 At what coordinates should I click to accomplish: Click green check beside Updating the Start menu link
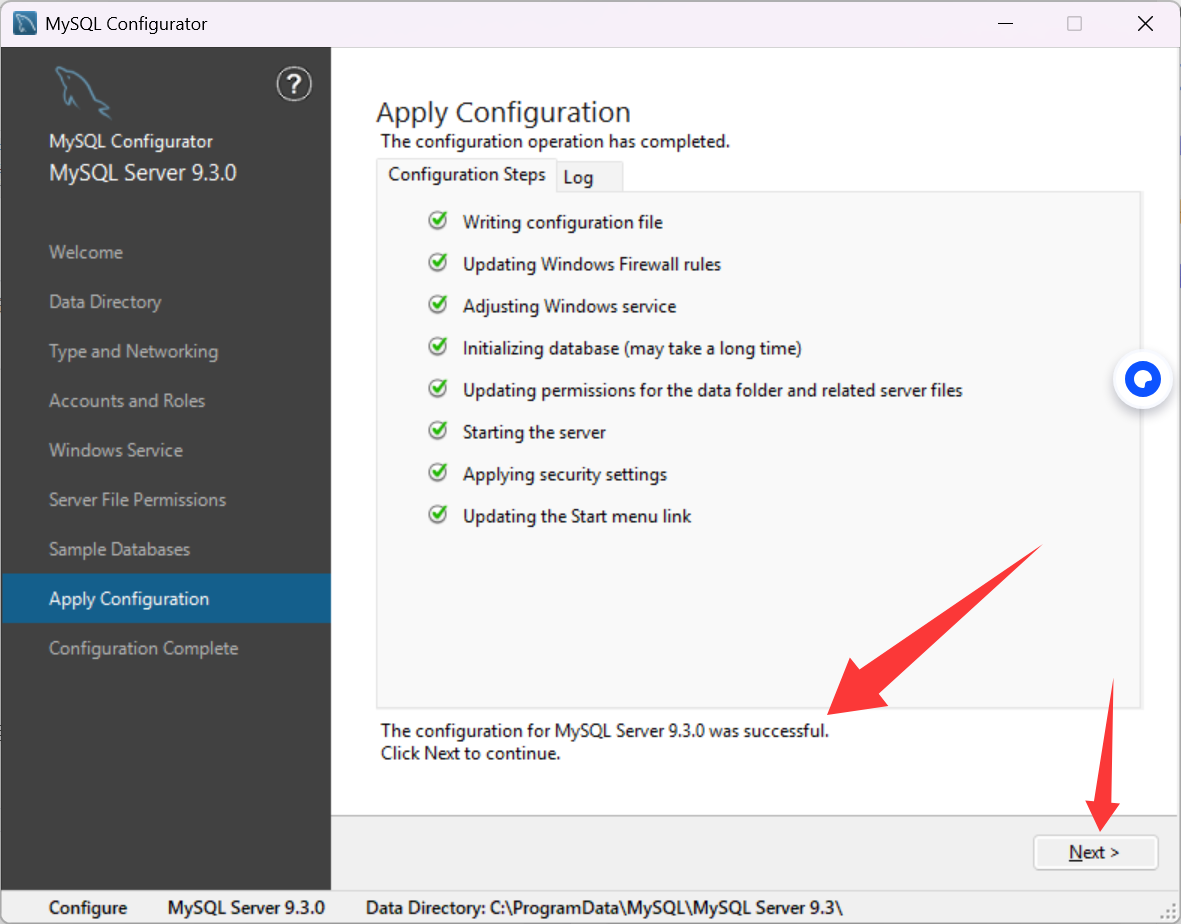(438, 515)
